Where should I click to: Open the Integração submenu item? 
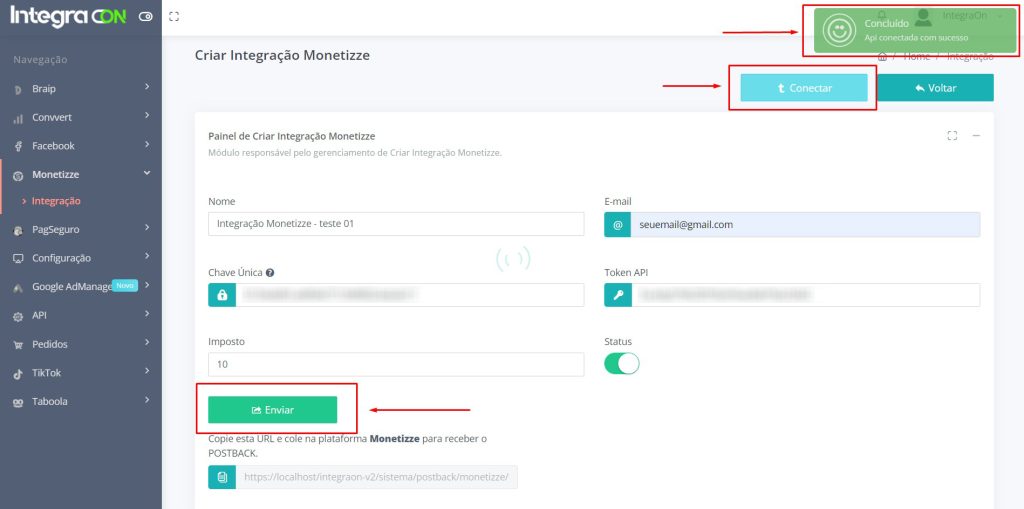(56, 201)
